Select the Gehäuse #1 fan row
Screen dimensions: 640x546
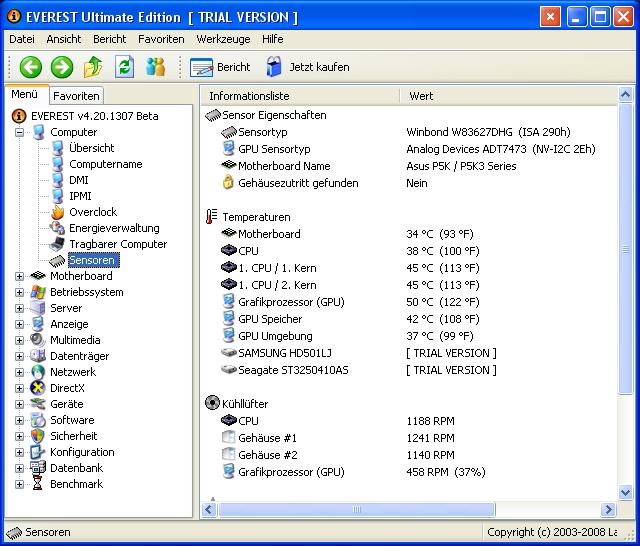(x=408, y=438)
